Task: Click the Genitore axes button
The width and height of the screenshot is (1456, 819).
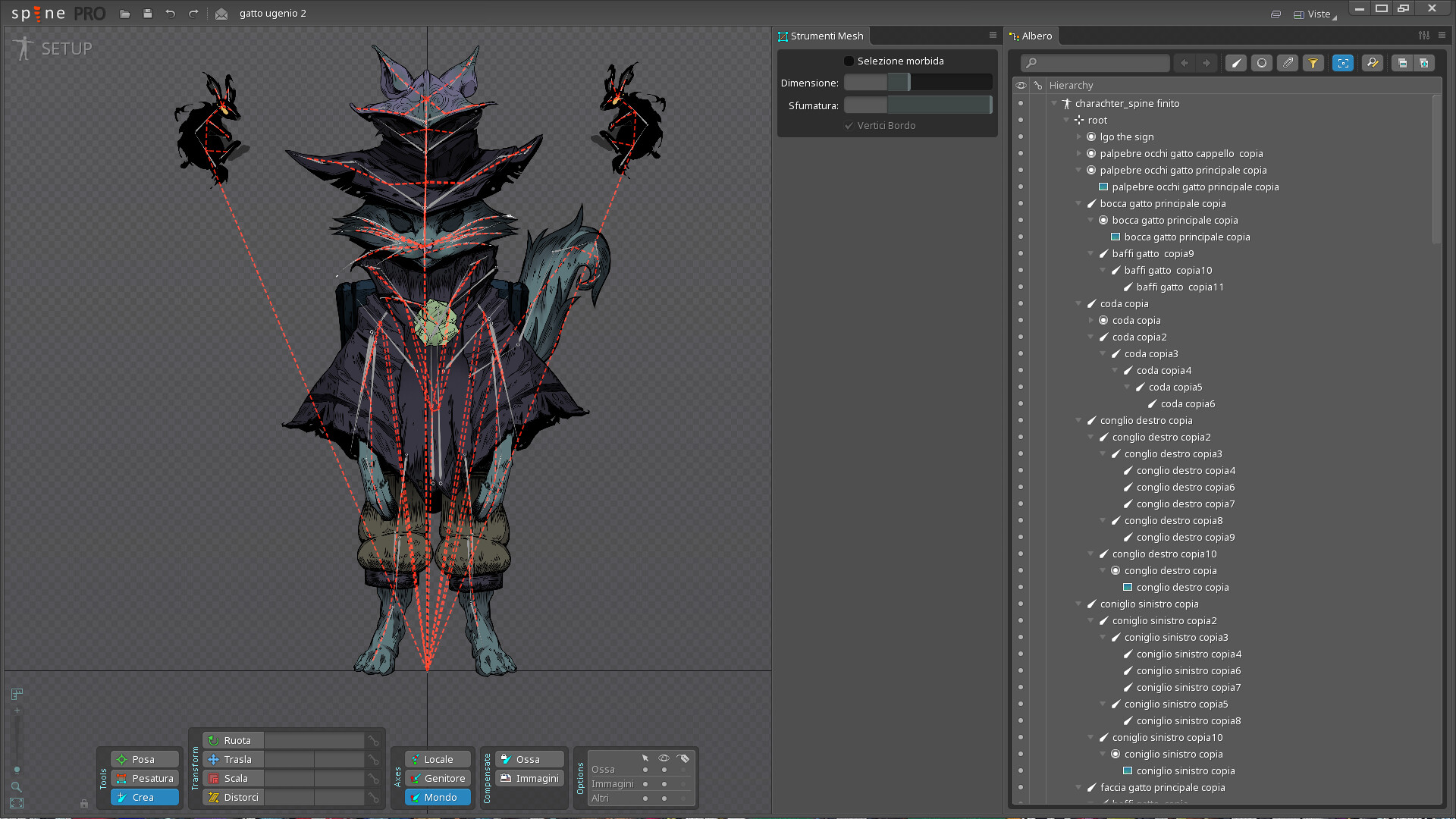Action: point(437,778)
